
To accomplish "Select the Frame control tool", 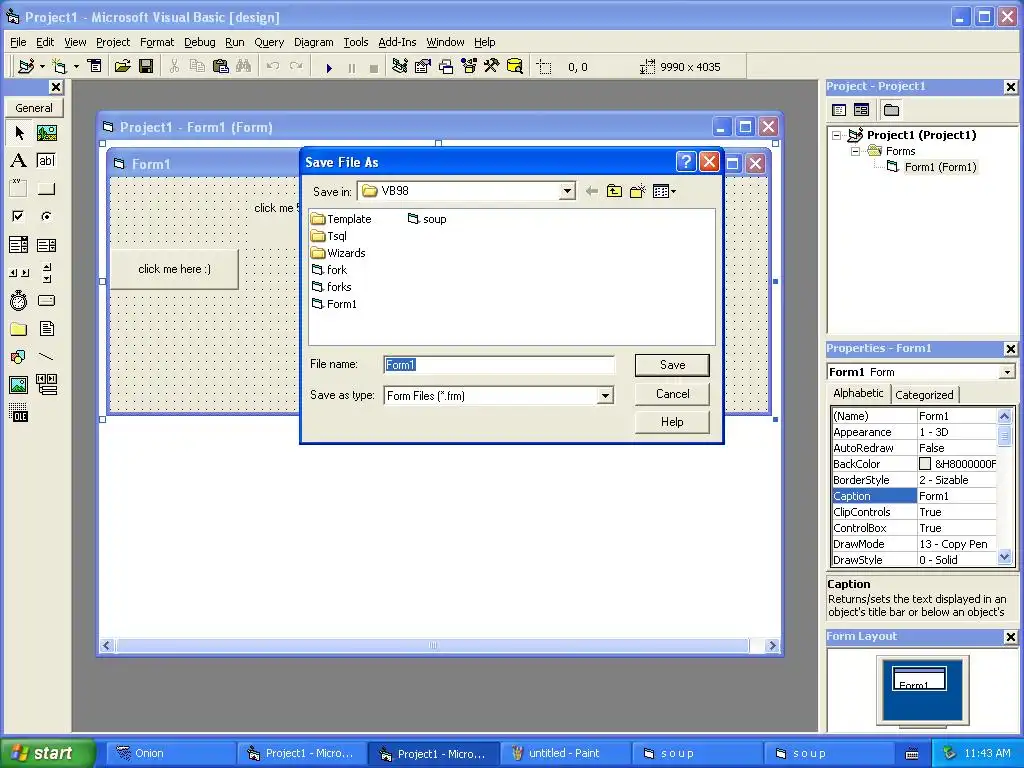I will (19, 189).
